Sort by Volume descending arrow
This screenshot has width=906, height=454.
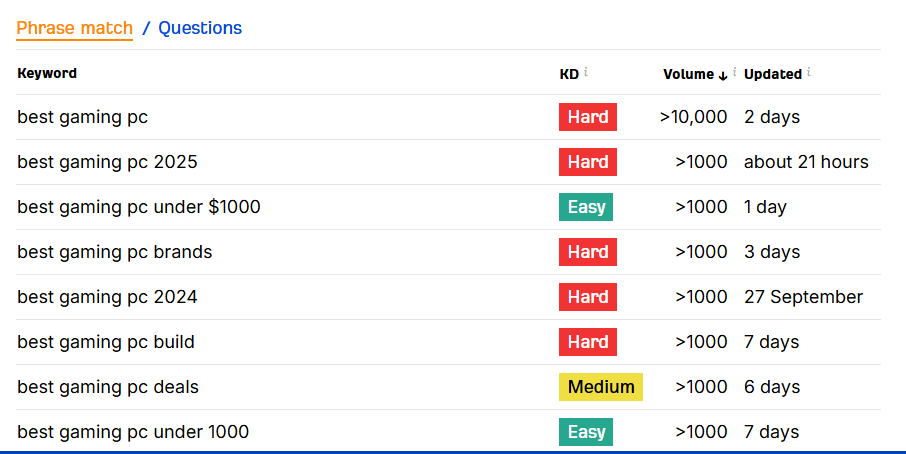(723, 75)
